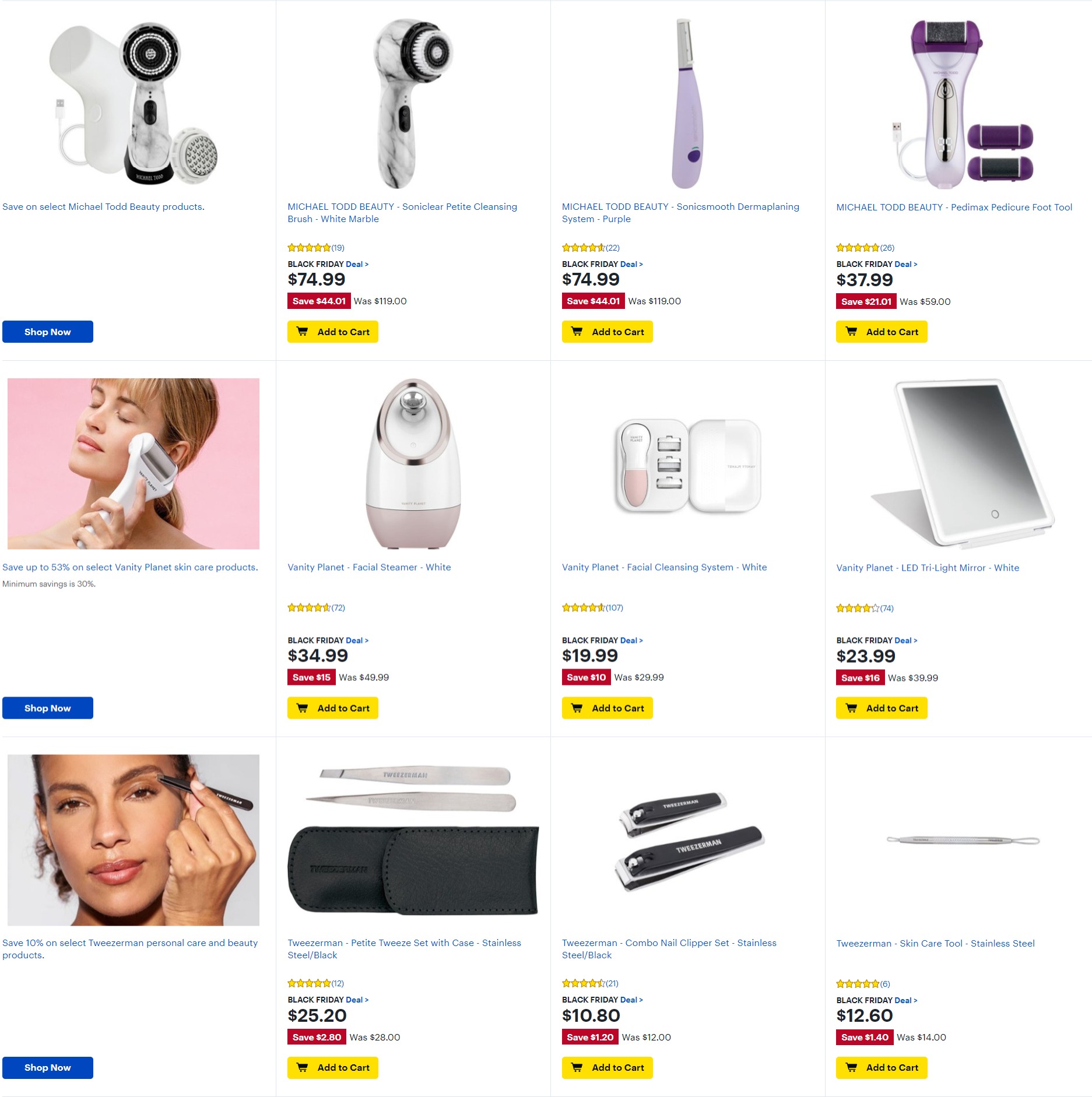Open Tweezerman Petite Tweeze Set title link
Image resolution: width=1092 pixels, height=1097 pixels.
coord(404,949)
